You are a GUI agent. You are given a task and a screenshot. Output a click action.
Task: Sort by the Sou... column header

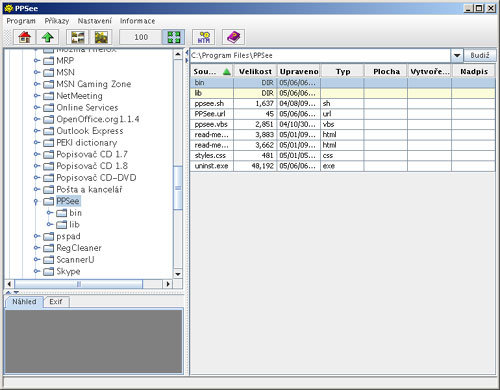pyautogui.click(x=212, y=71)
